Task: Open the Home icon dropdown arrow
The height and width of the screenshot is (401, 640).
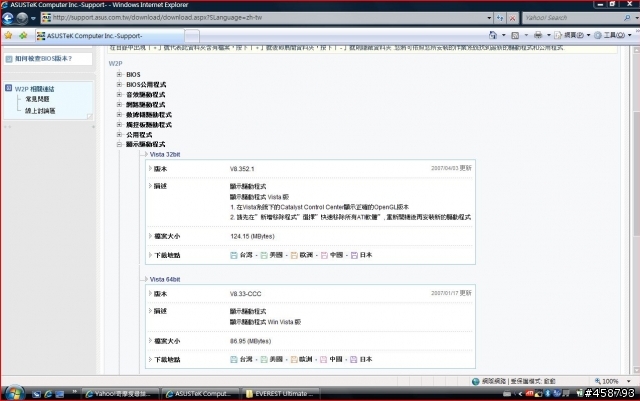Action: 503,36
